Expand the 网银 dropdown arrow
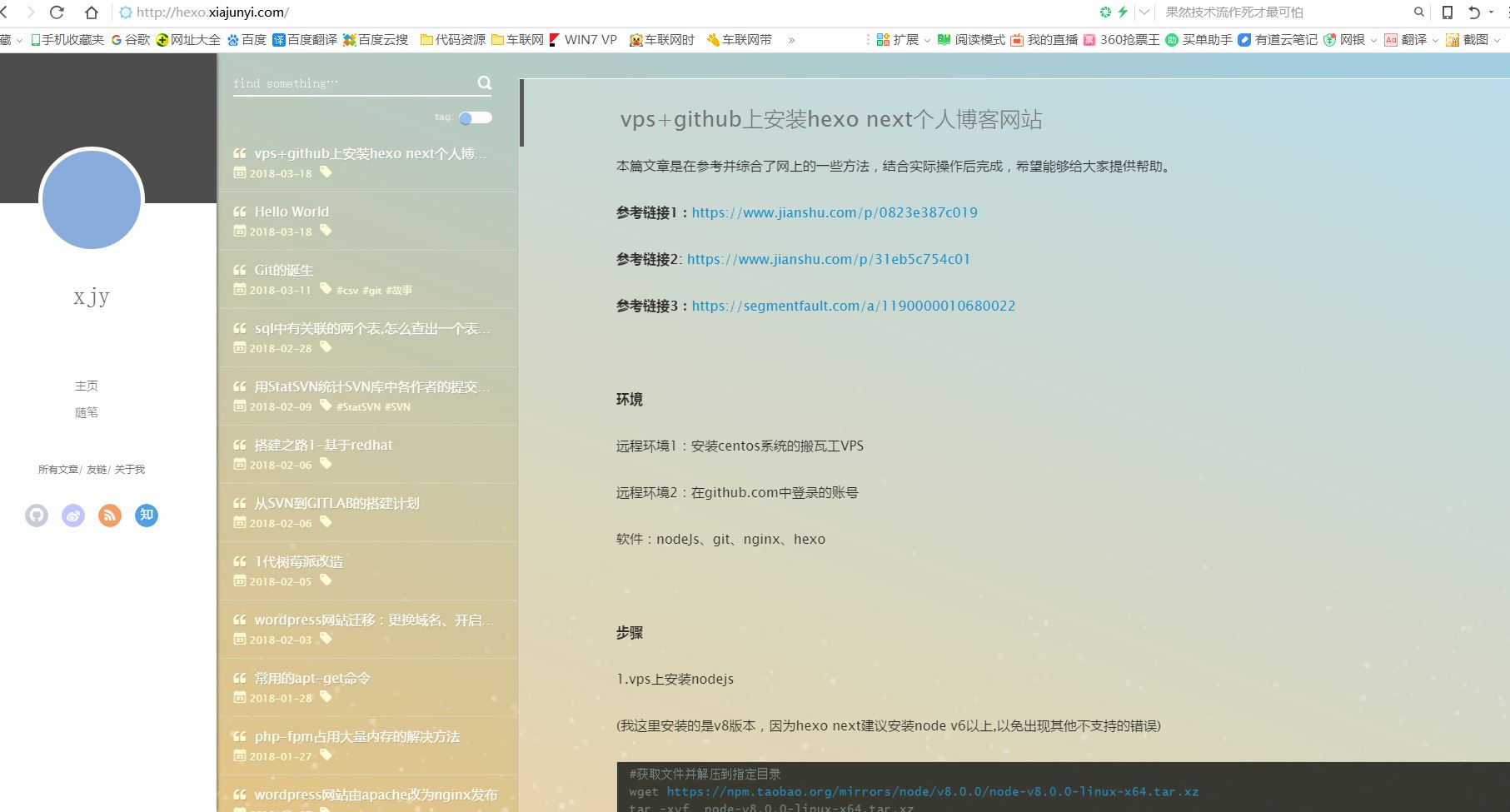Screen dimensions: 1510x812 pyautogui.click(x=1373, y=40)
